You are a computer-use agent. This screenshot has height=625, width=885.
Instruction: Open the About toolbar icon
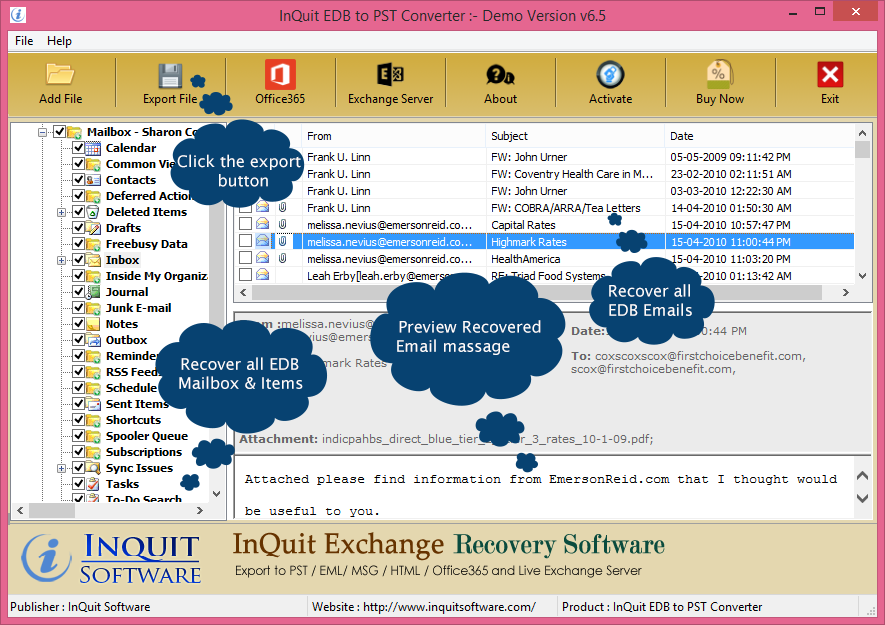500,75
